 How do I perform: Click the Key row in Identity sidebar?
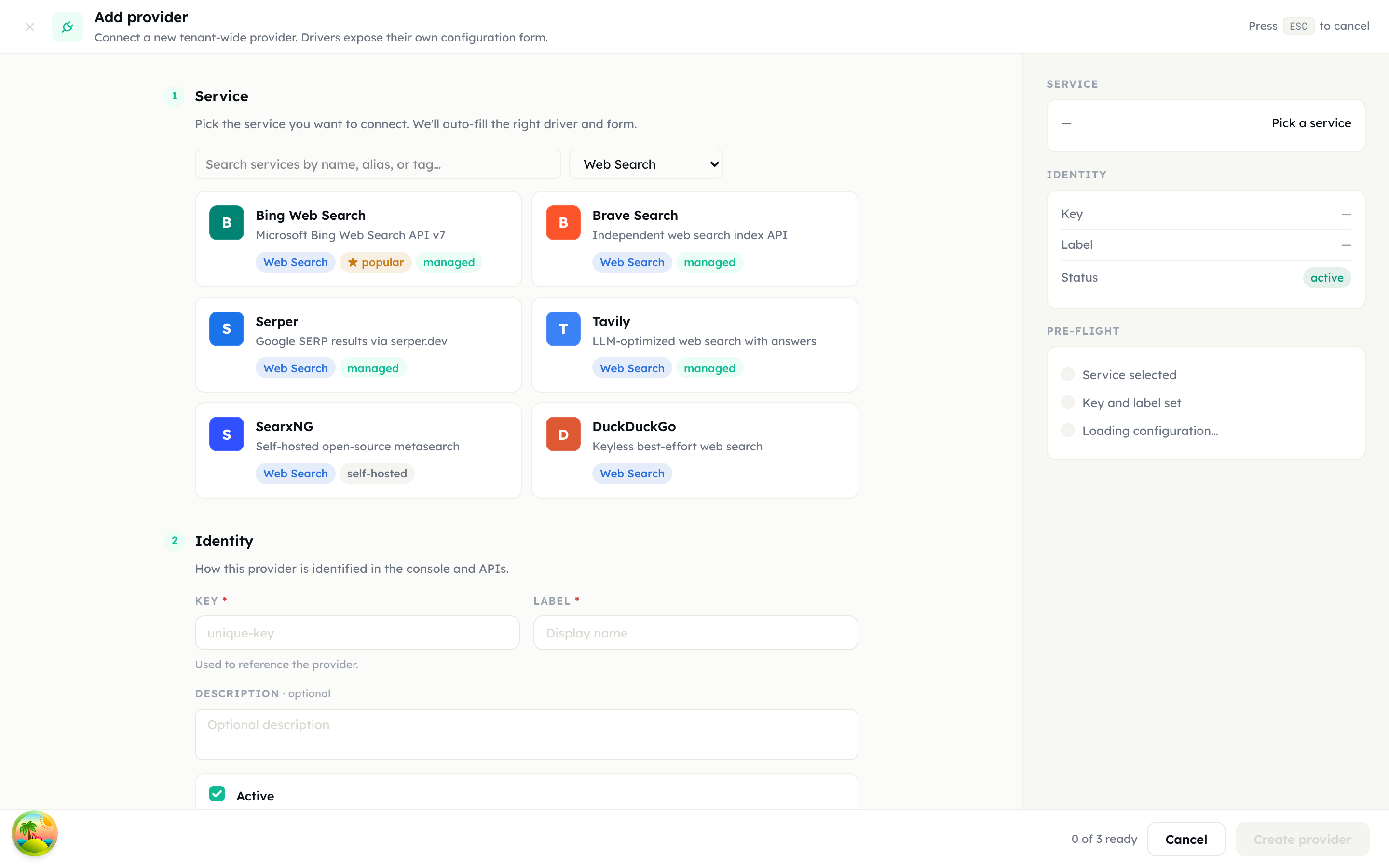pyautogui.click(x=1205, y=214)
